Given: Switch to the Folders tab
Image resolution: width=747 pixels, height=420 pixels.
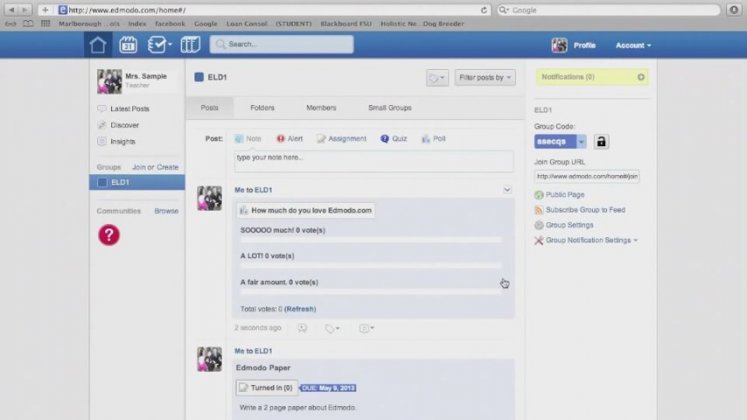Looking at the screenshot, I should (x=262, y=108).
